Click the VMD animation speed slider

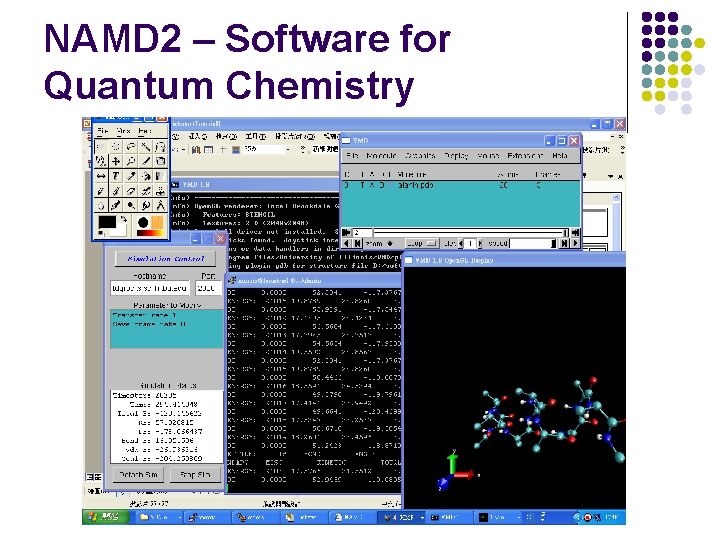click(533, 243)
